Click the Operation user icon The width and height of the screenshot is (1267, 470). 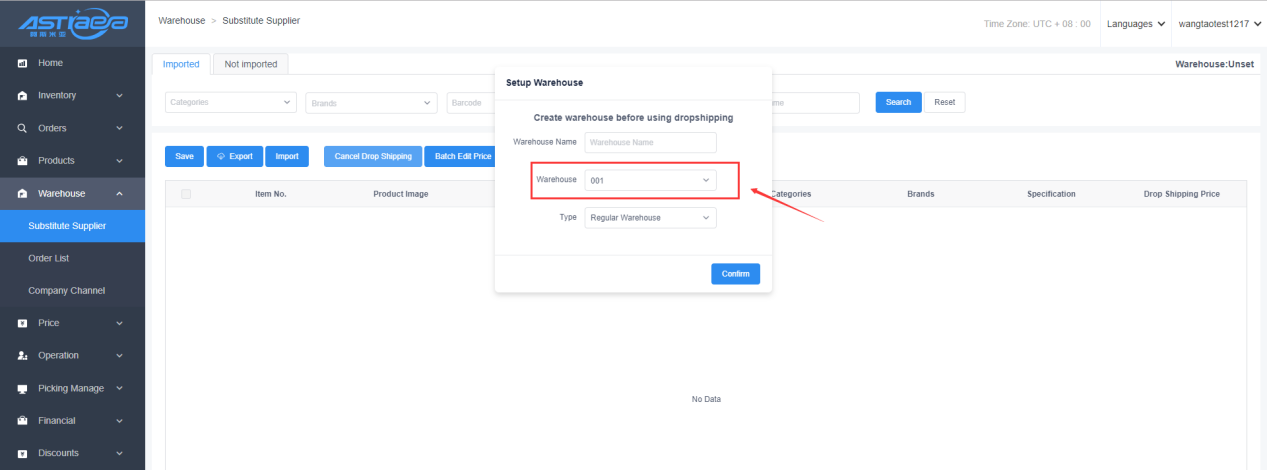click(22, 356)
